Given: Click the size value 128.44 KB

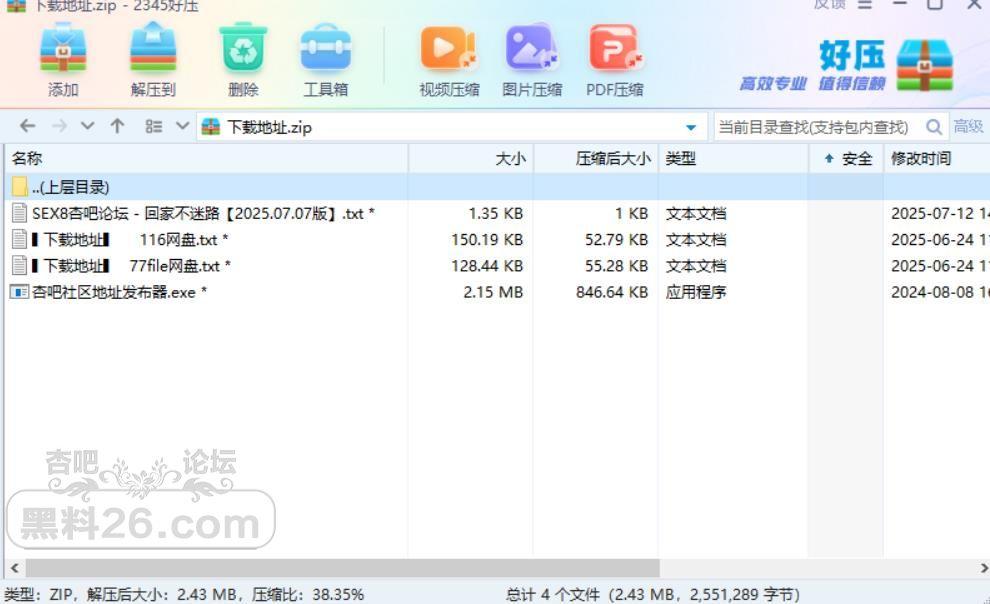Looking at the screenshot, I should tap(487, 266).
